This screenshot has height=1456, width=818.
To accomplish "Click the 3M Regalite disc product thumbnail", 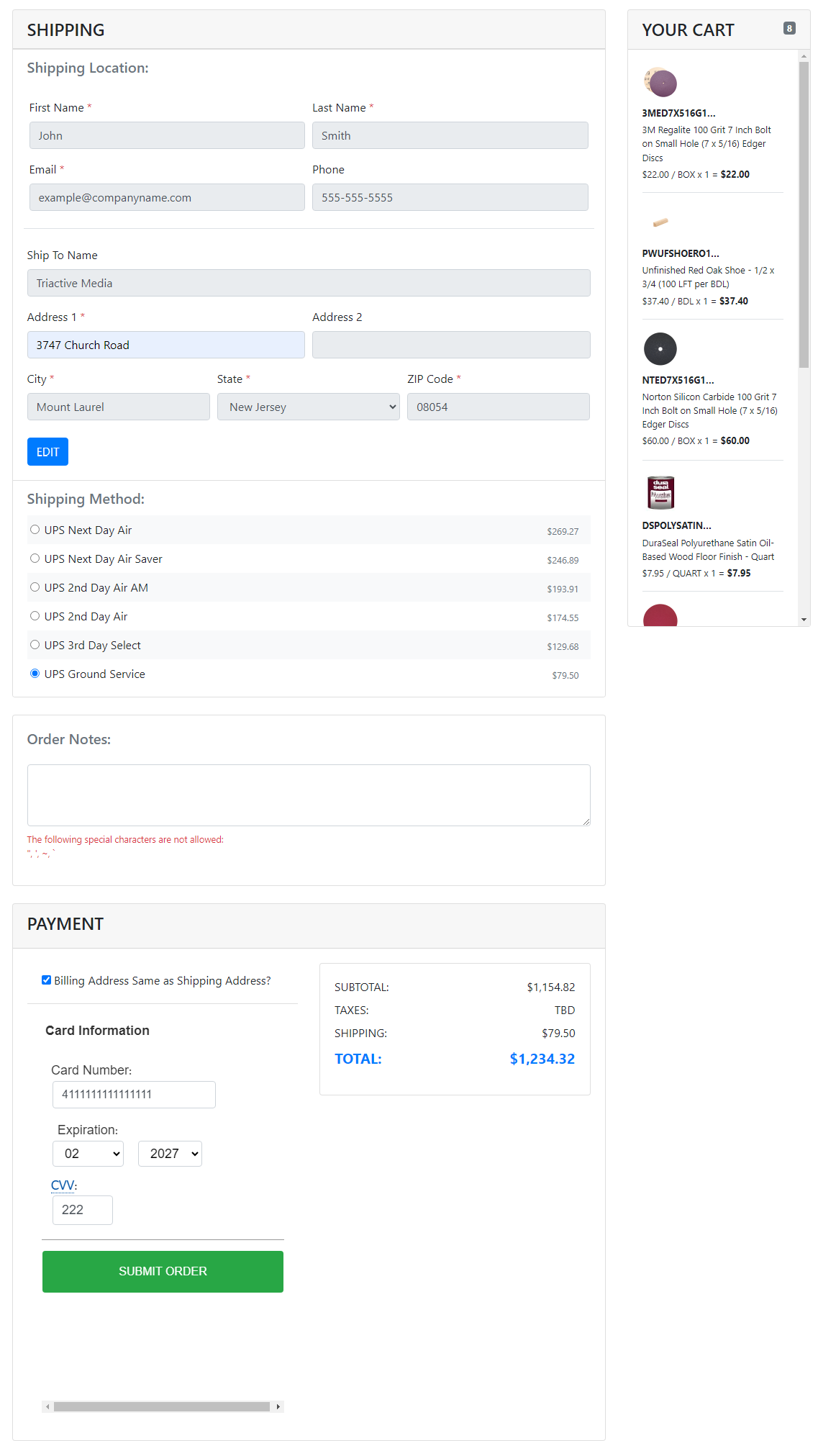I will (660, 83).
